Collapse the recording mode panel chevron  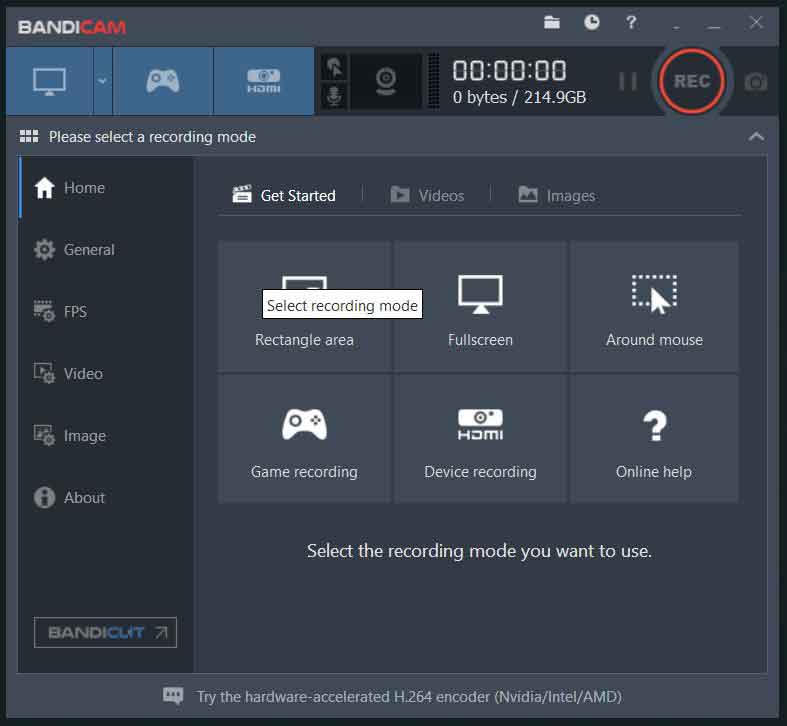click(756, 137)
